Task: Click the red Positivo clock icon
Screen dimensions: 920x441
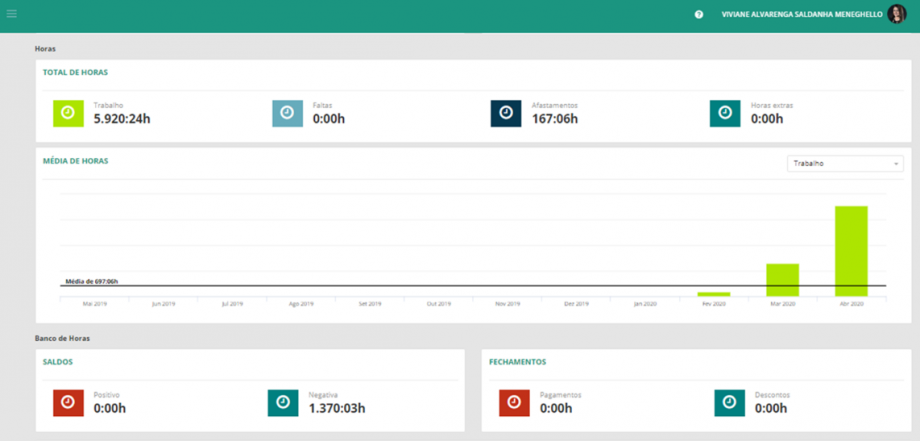Action: point(68,402)
